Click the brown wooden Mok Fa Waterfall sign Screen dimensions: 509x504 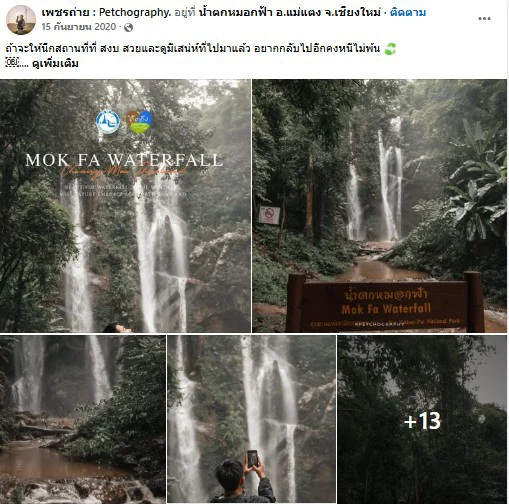point(385,303)
